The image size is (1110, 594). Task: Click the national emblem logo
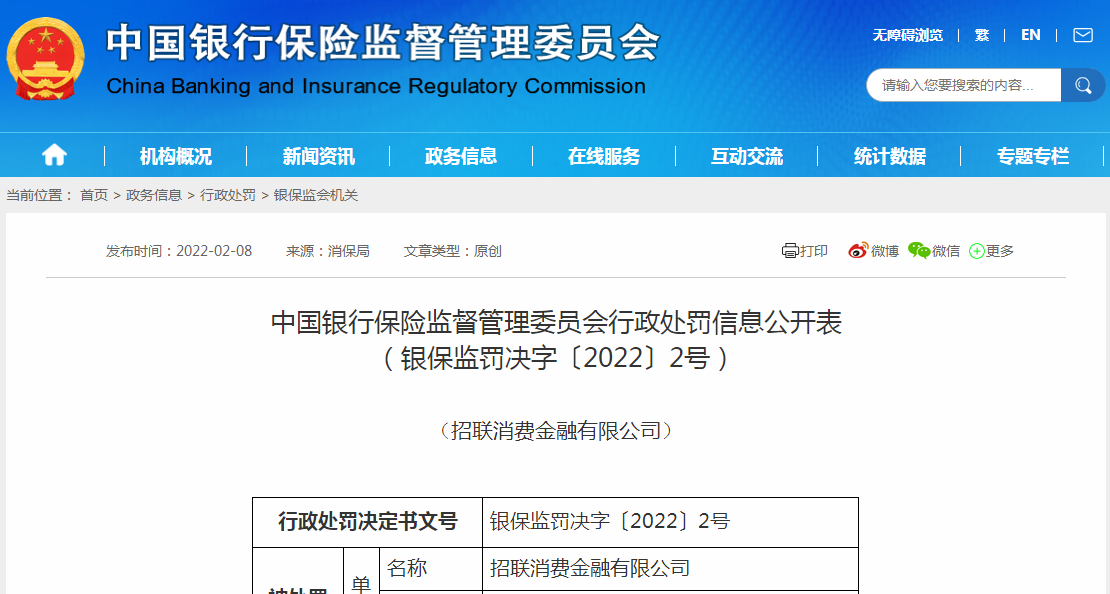coord(45,59)
